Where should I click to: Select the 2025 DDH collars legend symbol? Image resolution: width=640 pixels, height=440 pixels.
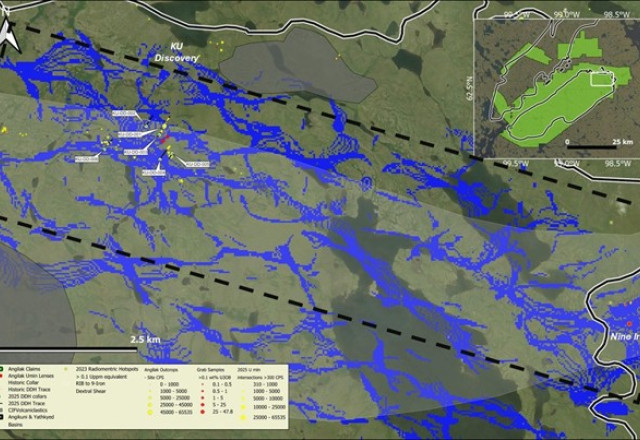click(4, 395)
